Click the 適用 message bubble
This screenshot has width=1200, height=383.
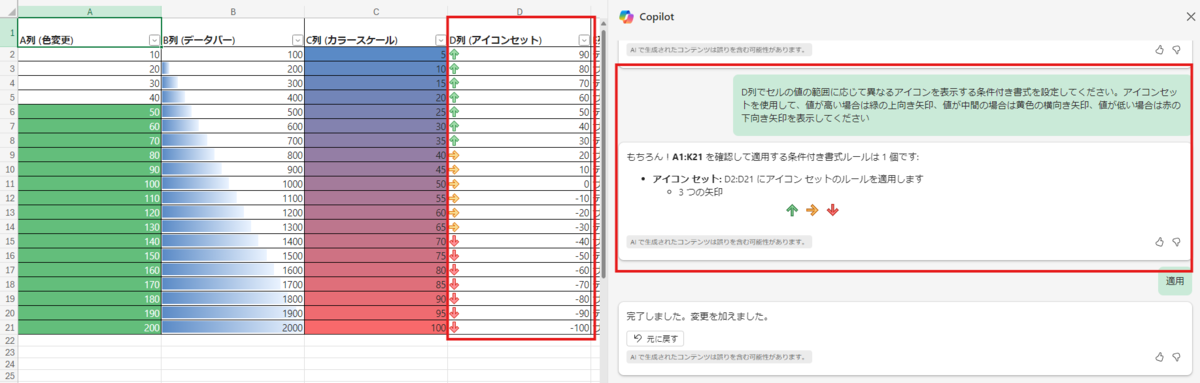point(1176,282)
